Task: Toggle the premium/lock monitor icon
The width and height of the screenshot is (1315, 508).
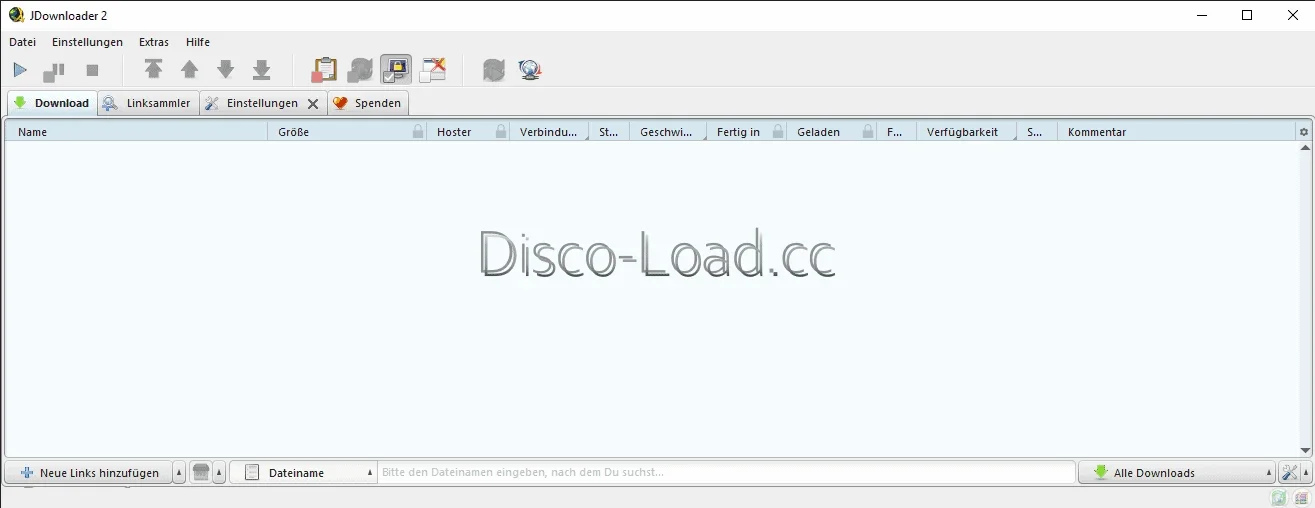Action: coord(396,70)
